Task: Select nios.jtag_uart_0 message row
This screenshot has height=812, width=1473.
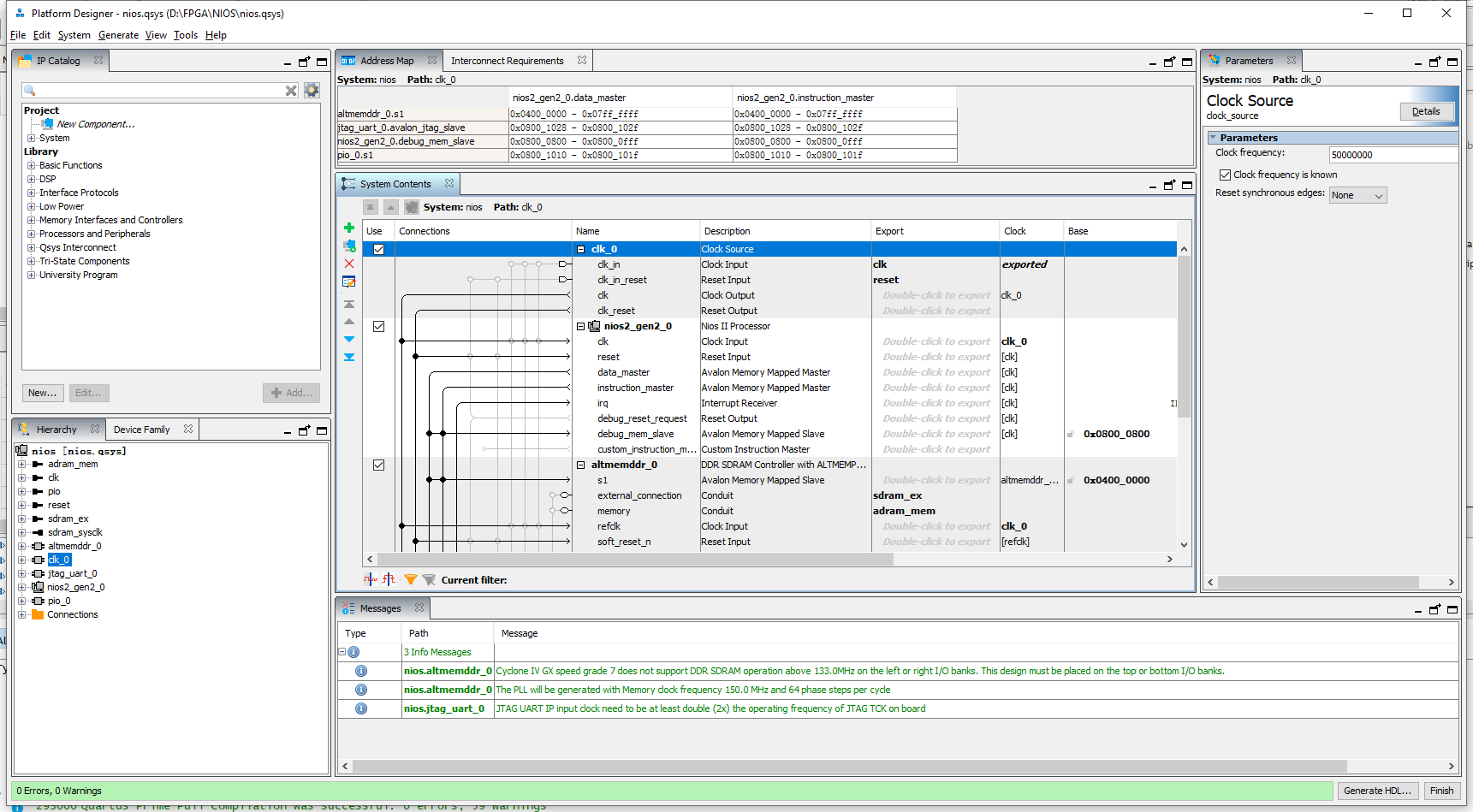Action: (x=898, y=708)
